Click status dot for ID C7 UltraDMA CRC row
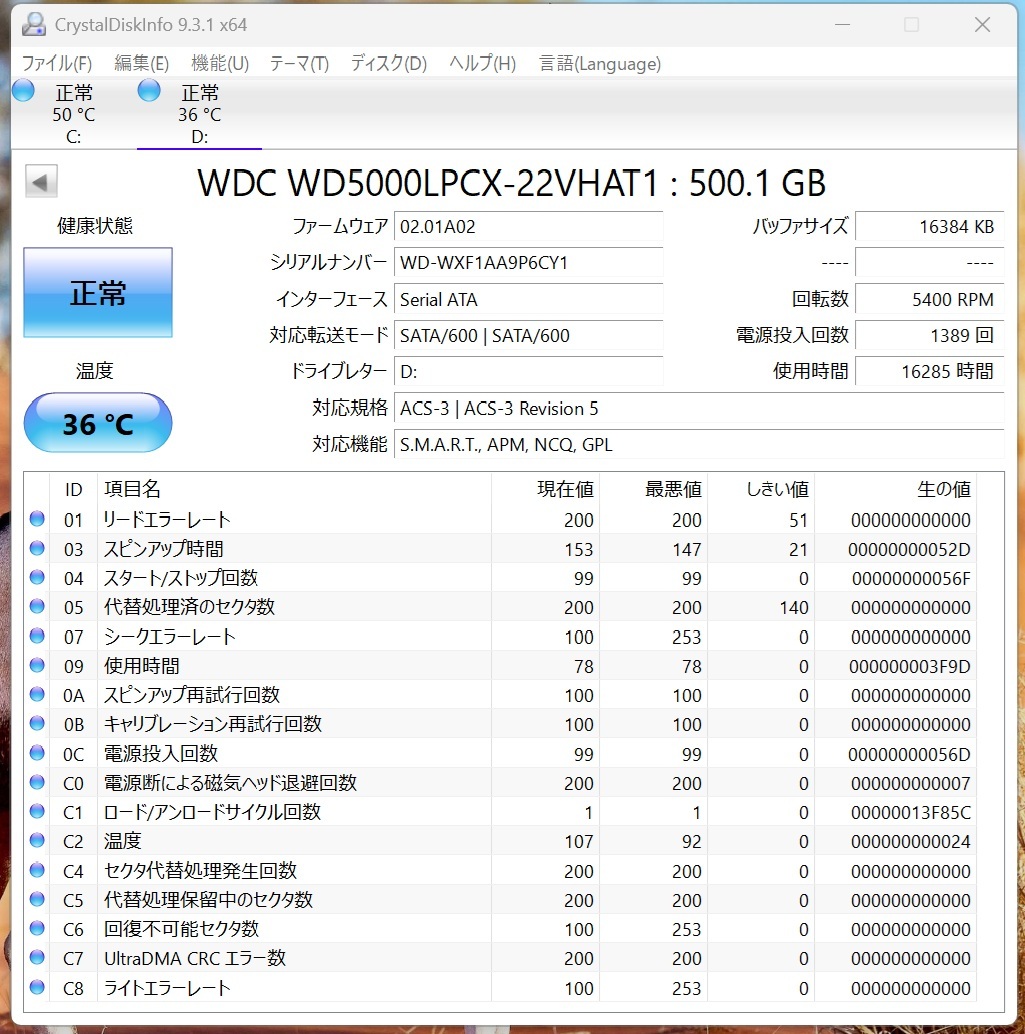 (x=37, y=958)
